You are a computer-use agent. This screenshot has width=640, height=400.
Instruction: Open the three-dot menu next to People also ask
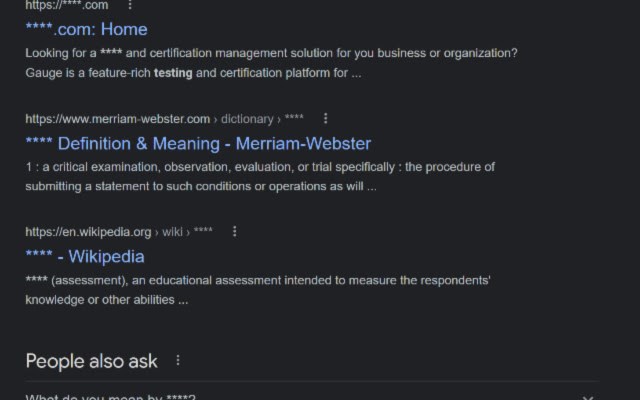tap(178, 360)
